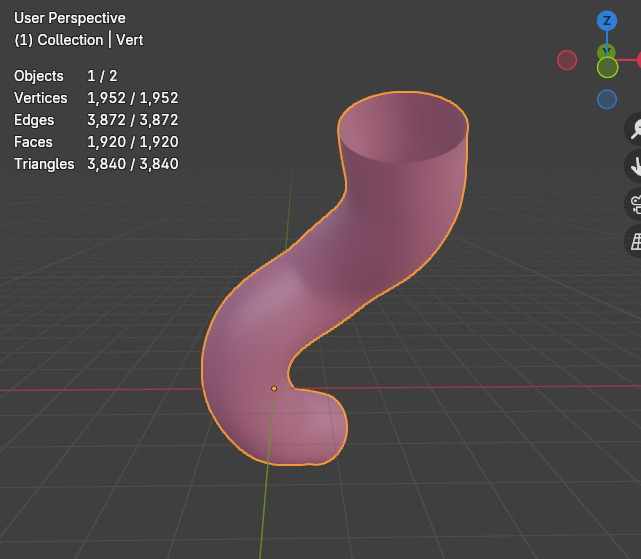Viewport: 641px width, 559px height.
Task: Click the Faces '1,920 / 1,920' value
Action: 133,142
